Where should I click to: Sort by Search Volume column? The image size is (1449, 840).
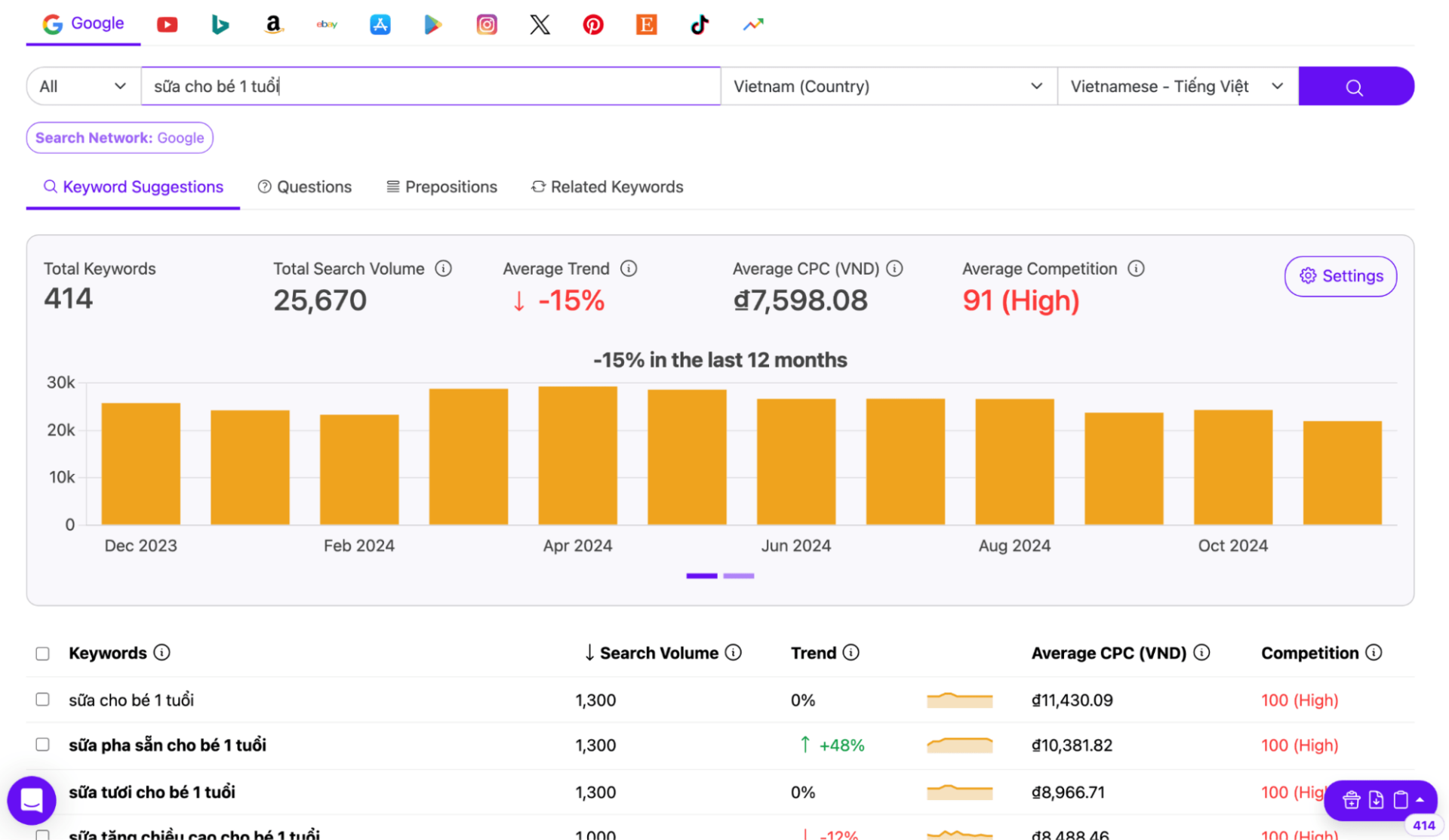point(651,653)
